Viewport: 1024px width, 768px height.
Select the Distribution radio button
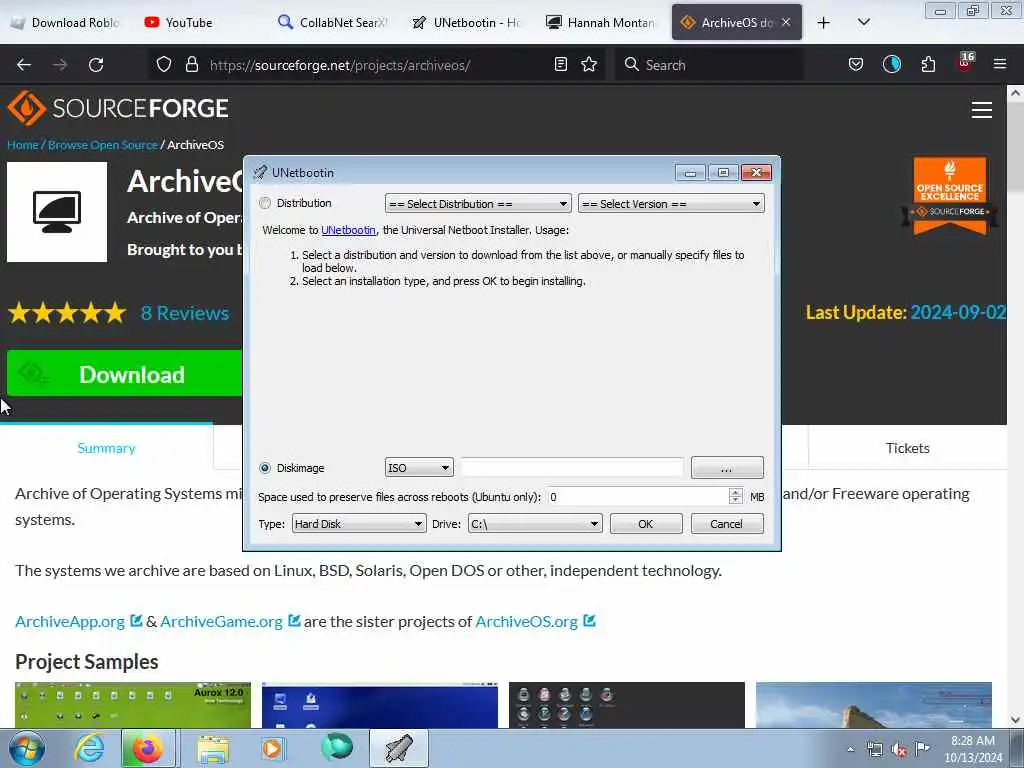pyautogui.click(x=264, y=203)
